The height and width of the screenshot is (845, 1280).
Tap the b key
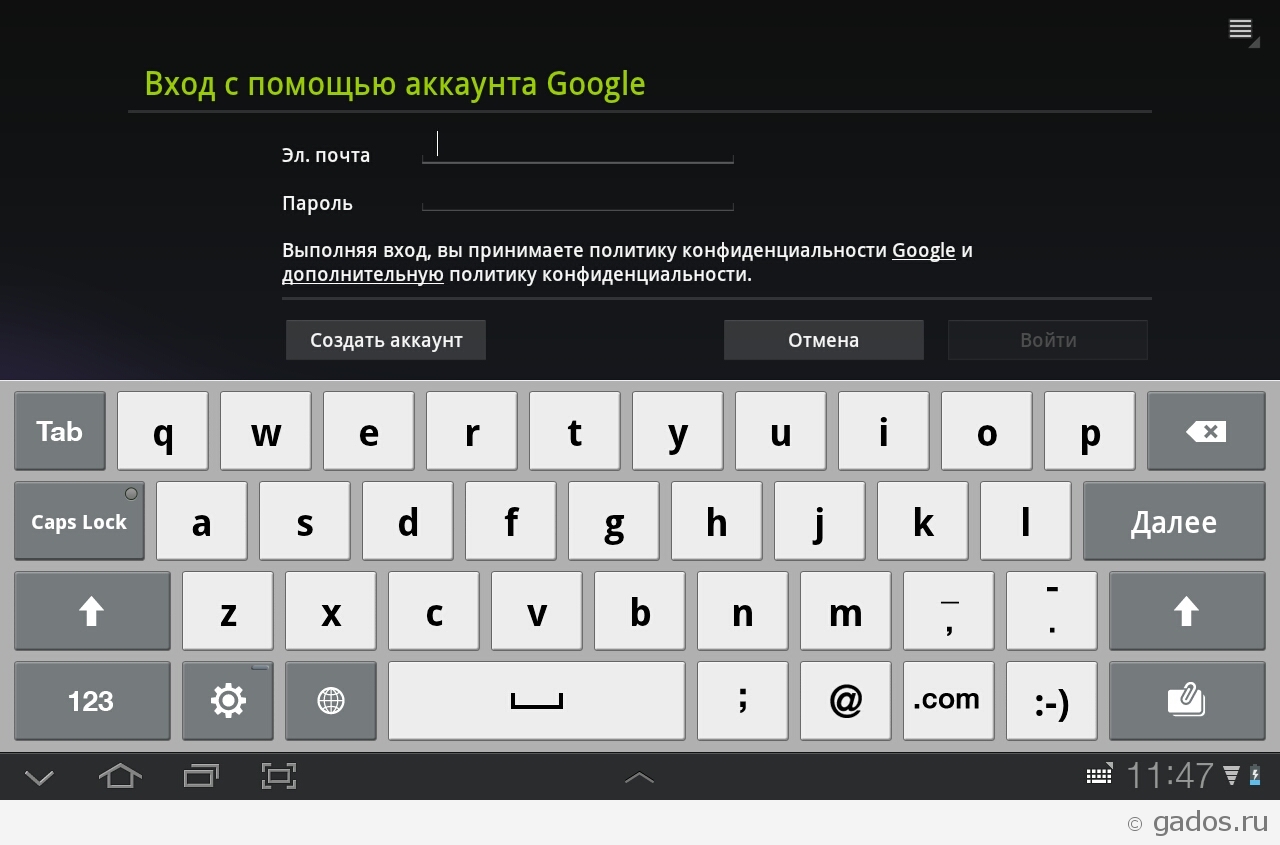640,611
